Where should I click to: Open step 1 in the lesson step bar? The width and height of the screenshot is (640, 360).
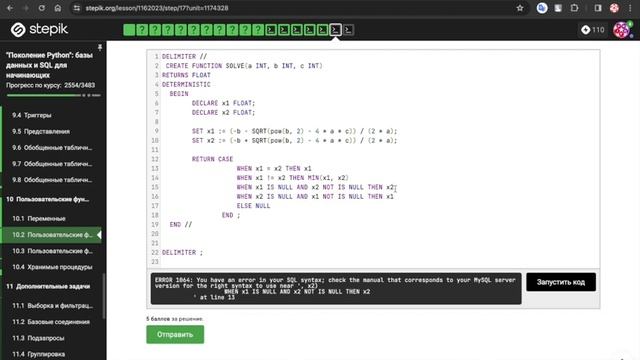129,30
